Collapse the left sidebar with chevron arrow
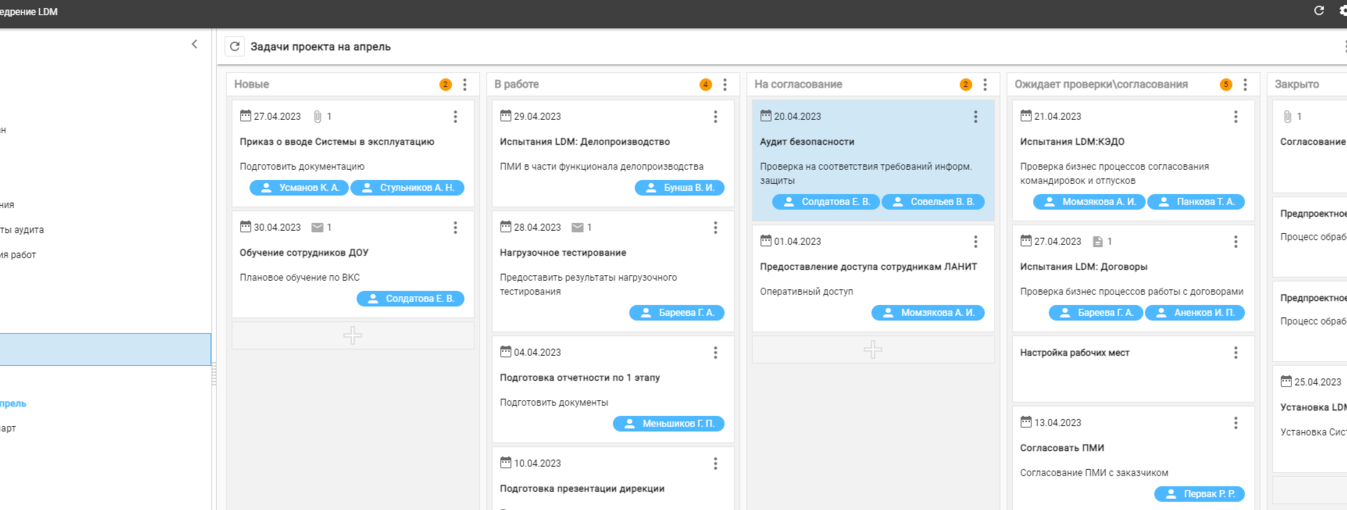Screen dimensions: 1347x510 [x=194, y=44]
